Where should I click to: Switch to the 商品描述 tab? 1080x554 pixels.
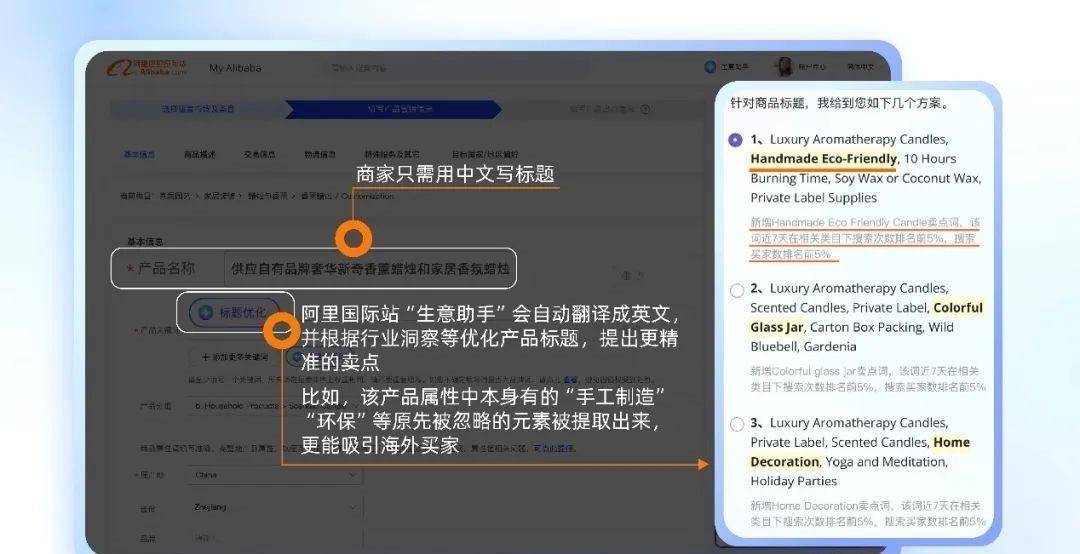(x=199, y=154)
